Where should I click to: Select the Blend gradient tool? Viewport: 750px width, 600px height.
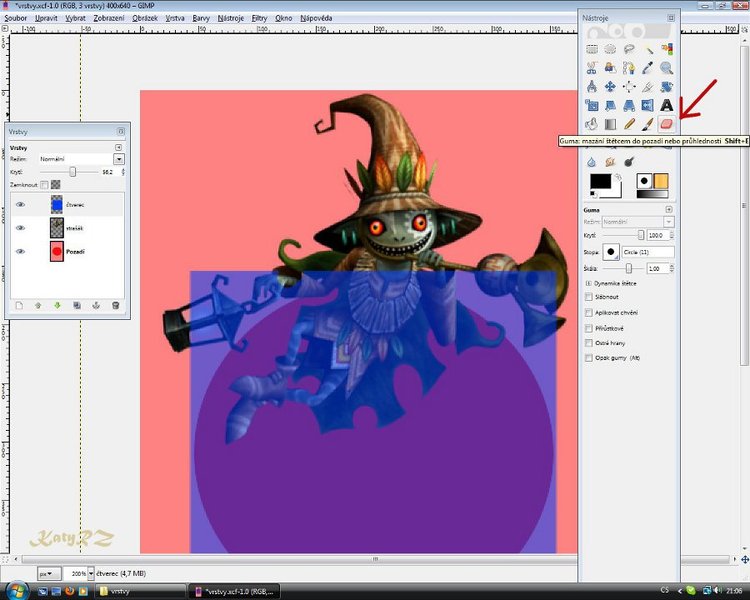point(610,124)
